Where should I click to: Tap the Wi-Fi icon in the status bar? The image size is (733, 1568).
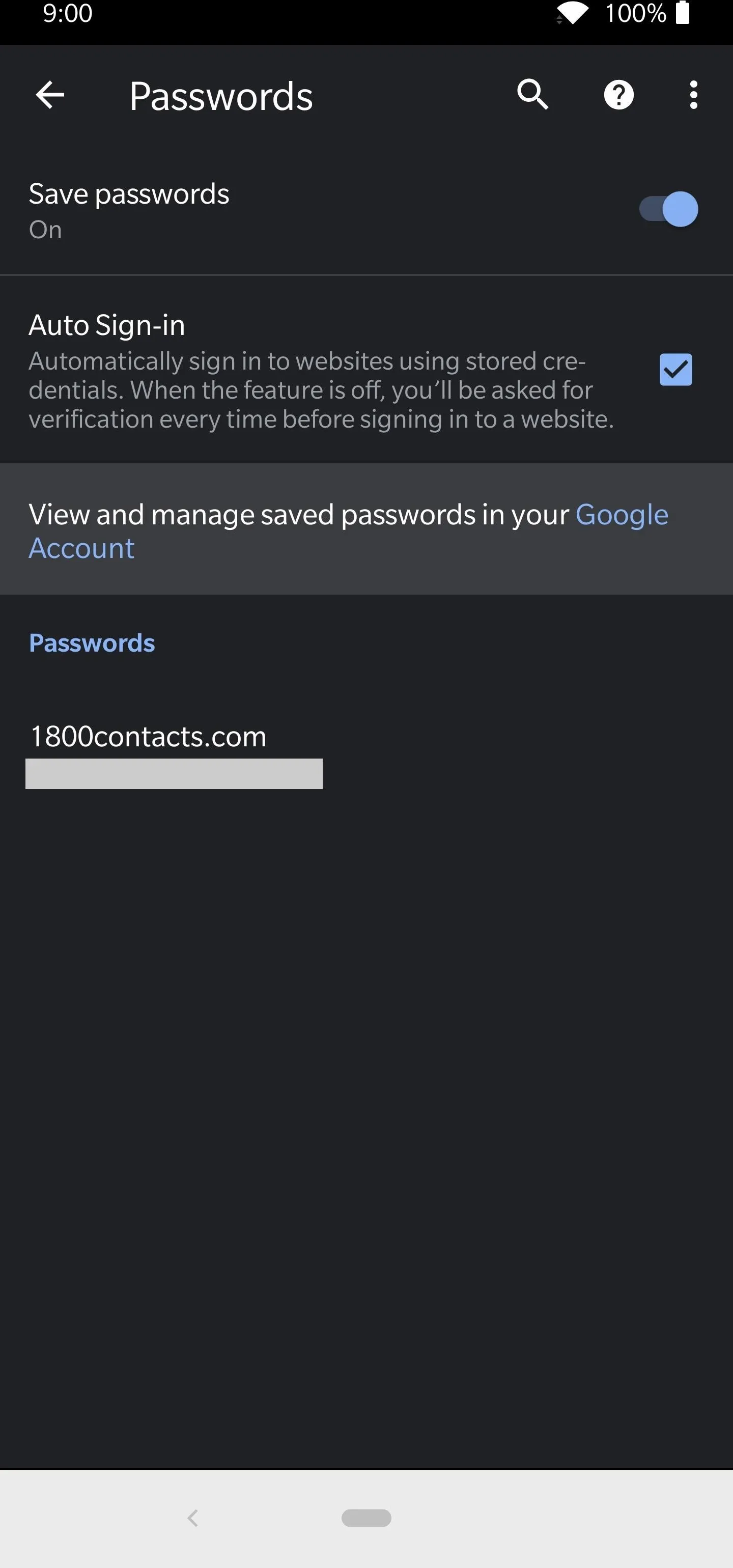(571, 13)
